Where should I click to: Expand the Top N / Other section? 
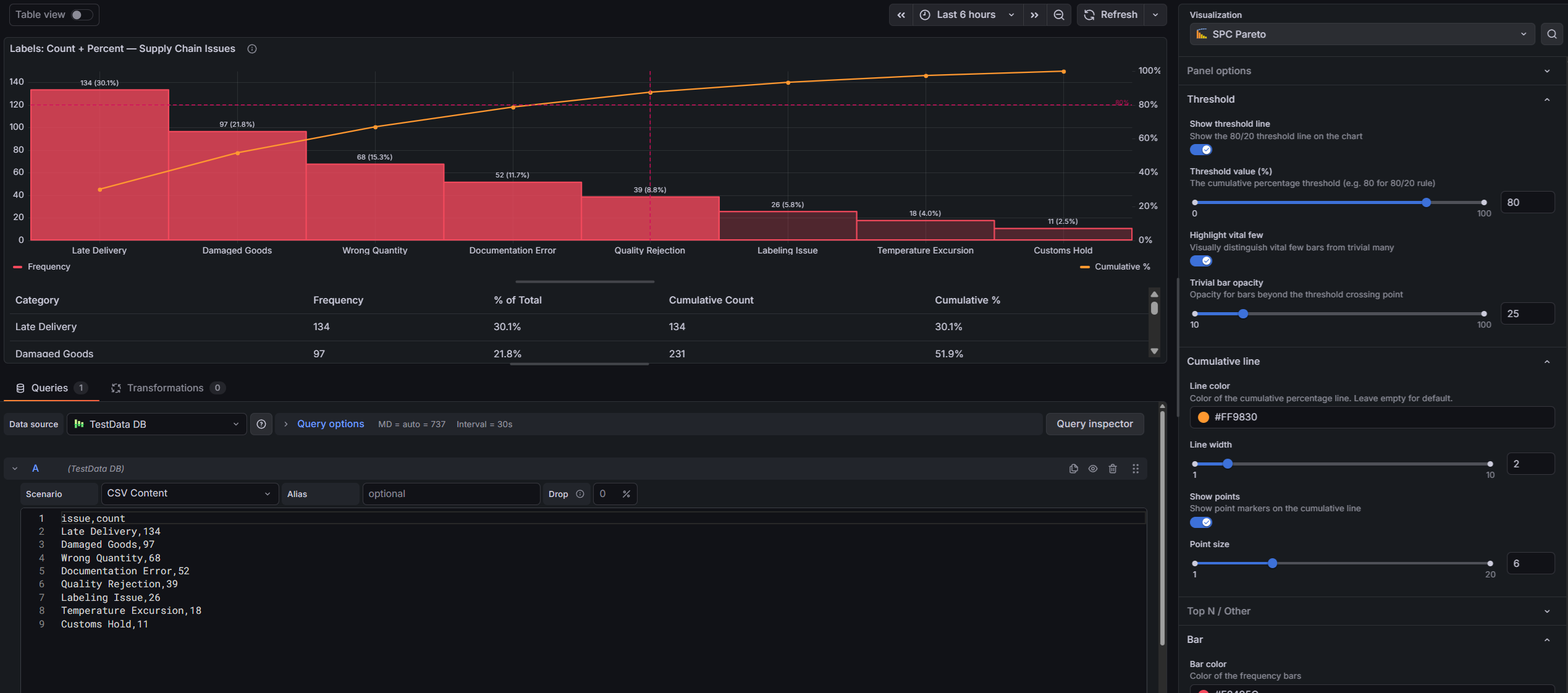(1367, 611)
